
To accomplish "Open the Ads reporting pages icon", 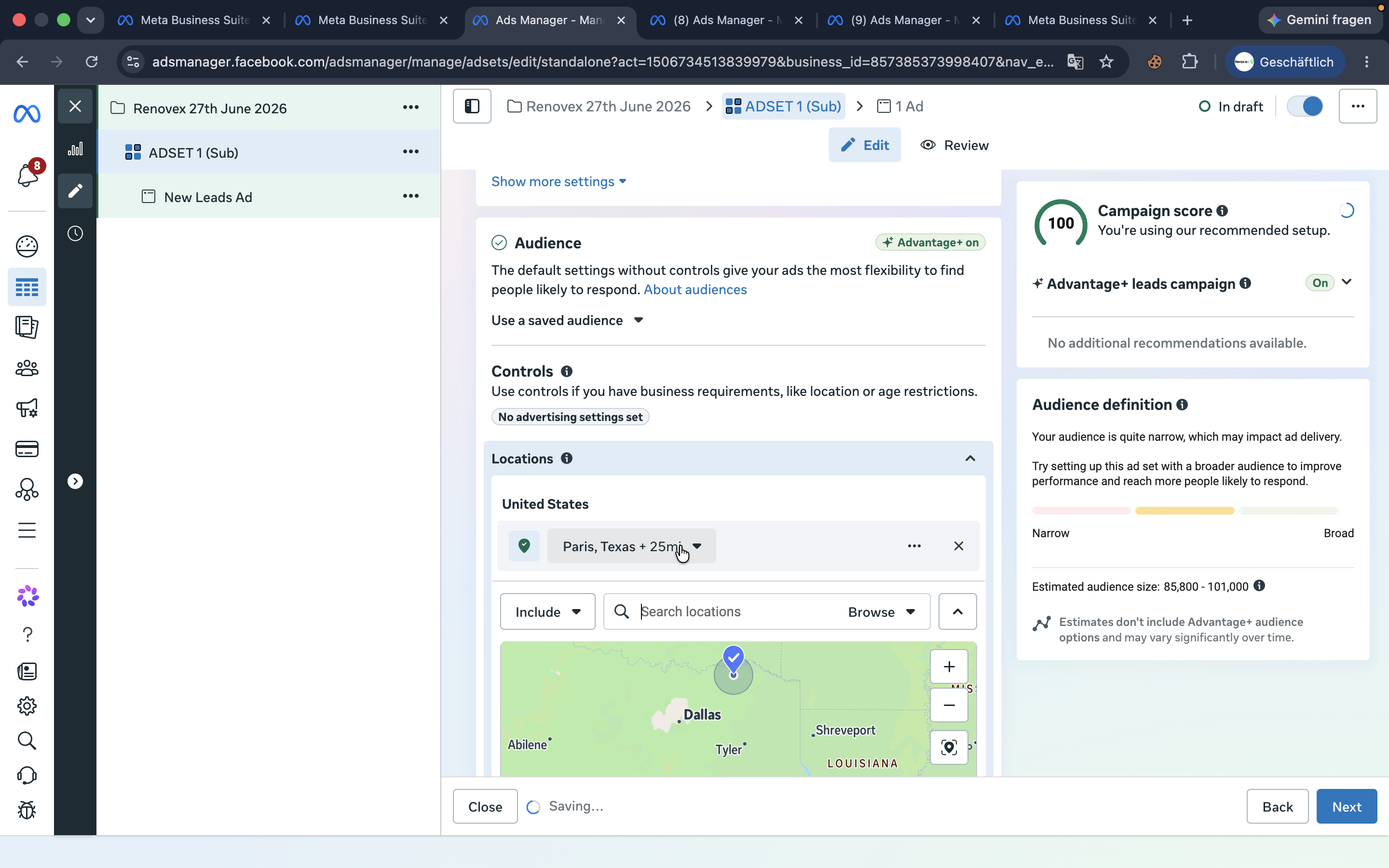I will tap(27, 327).
